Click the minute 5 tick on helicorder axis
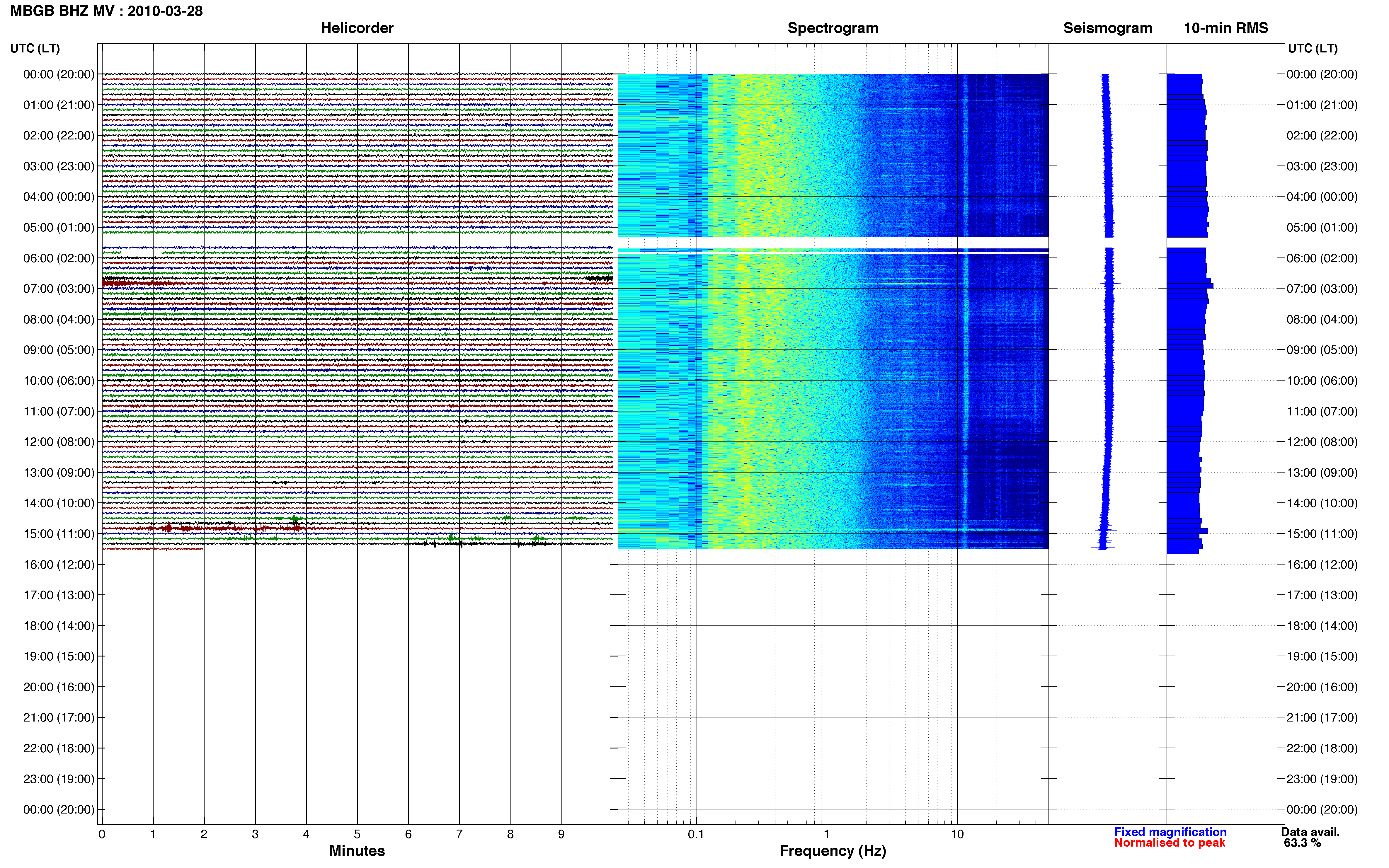Viewport: 1389px width, 868px height. 357,834
